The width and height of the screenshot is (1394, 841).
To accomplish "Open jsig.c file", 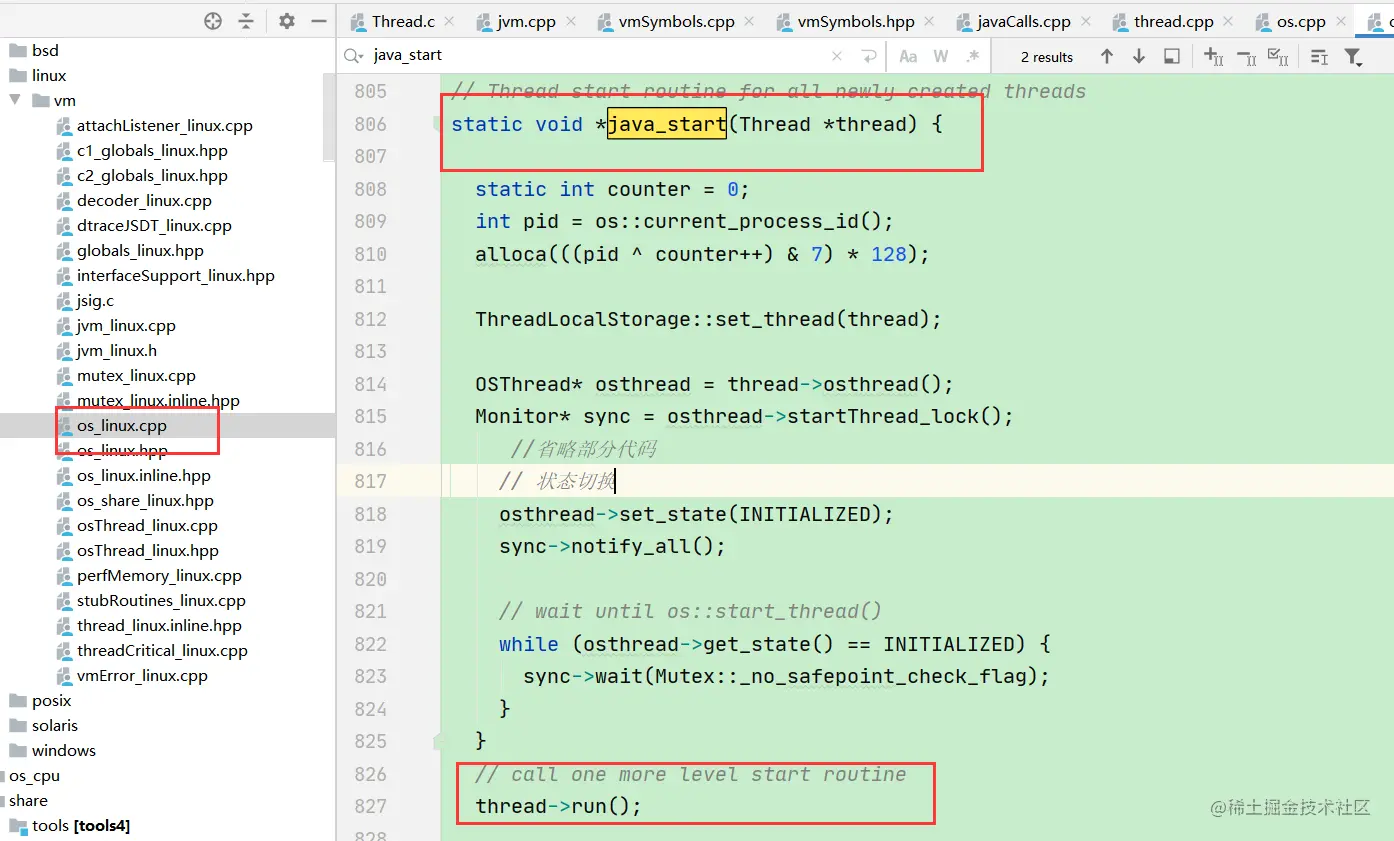I will pos(95,300).
